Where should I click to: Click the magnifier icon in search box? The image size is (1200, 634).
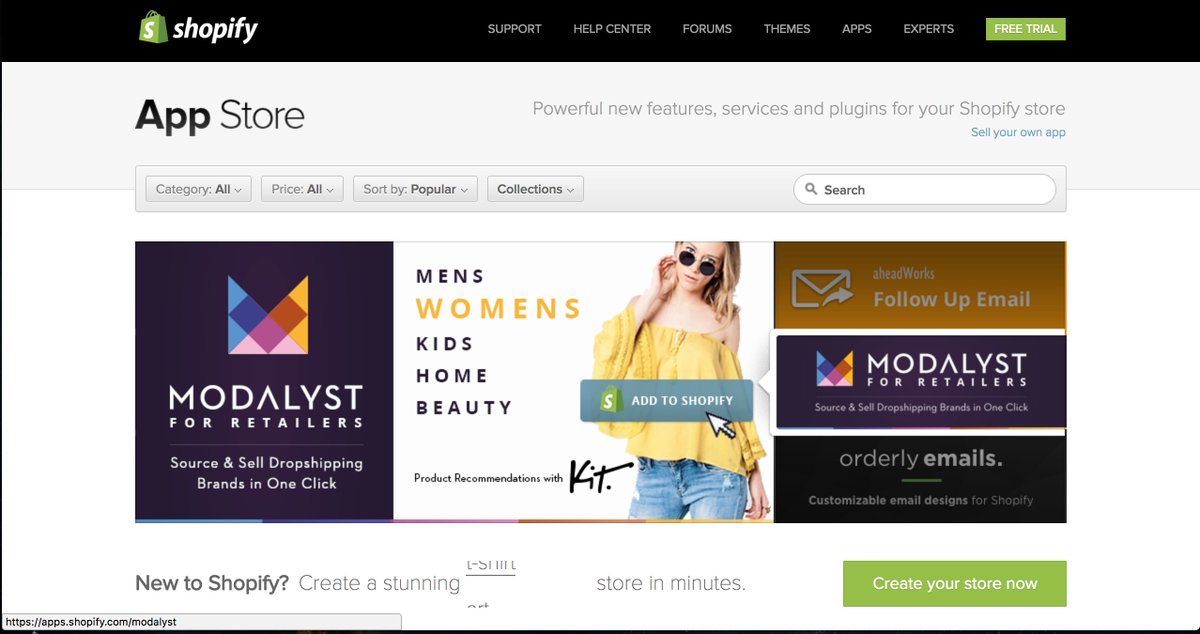pos(809,190)
